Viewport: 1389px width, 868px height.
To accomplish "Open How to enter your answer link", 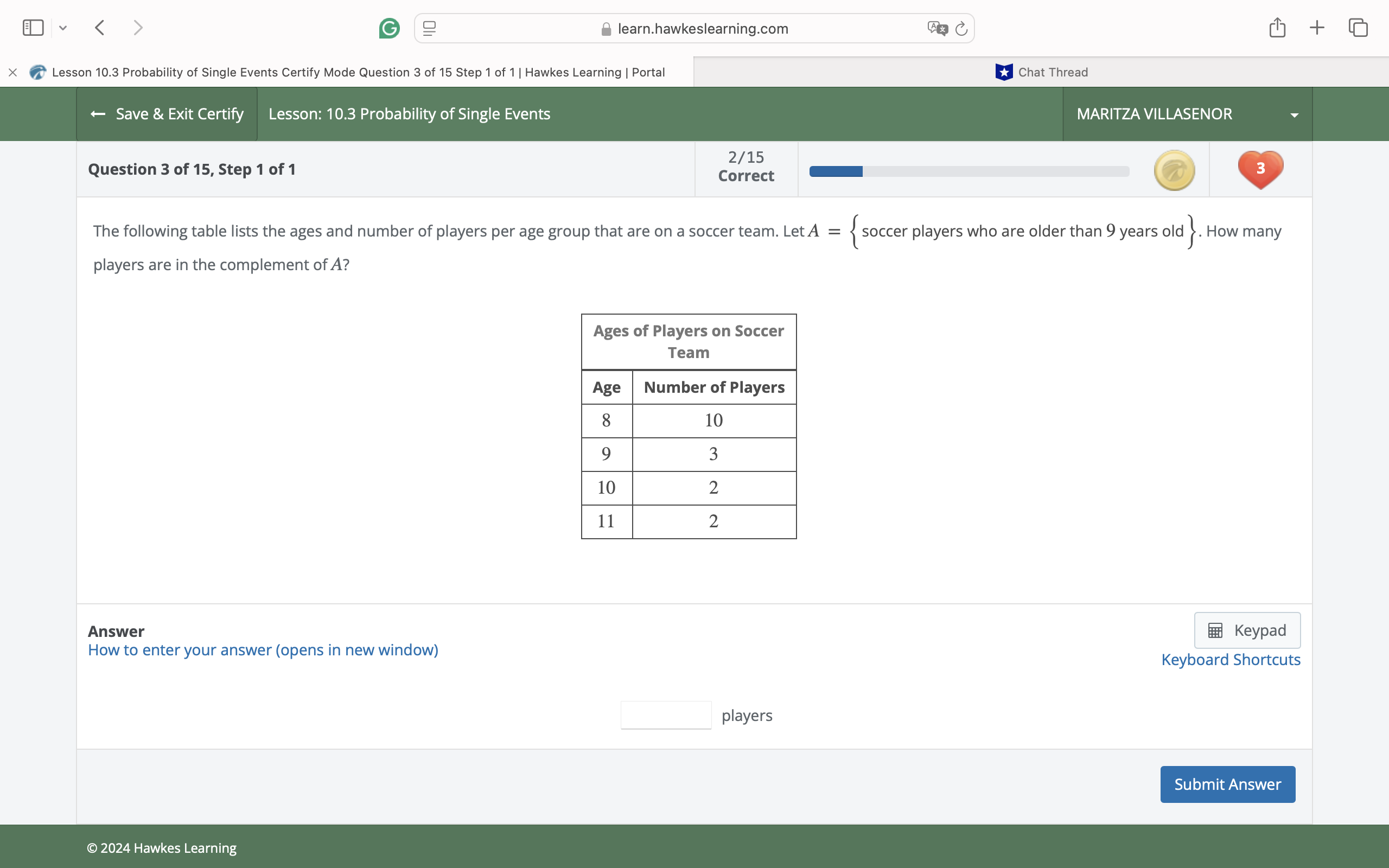I will pos(263,650).
